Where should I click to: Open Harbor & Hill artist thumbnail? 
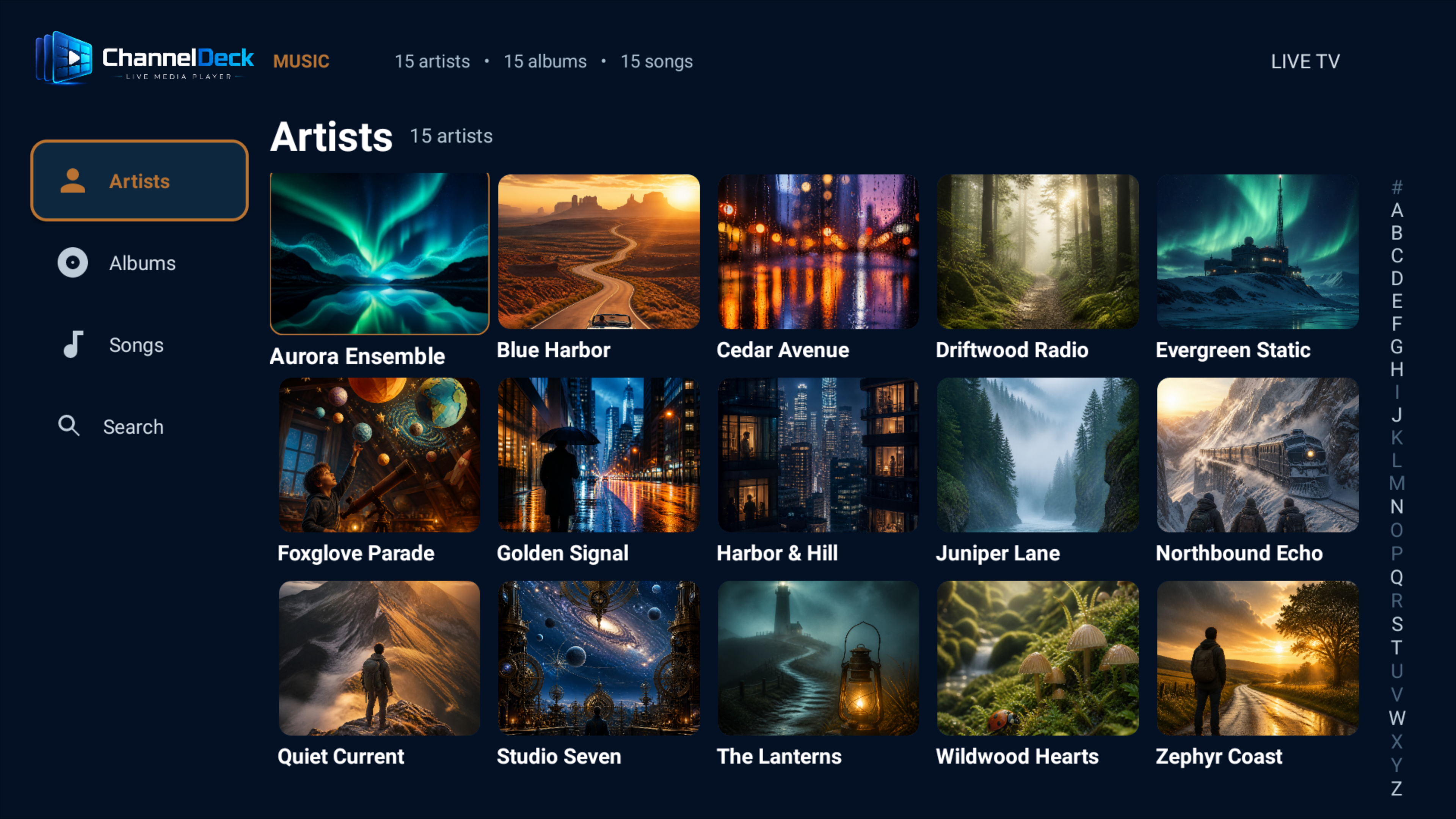pyautogui.click(x=818, y=455)
